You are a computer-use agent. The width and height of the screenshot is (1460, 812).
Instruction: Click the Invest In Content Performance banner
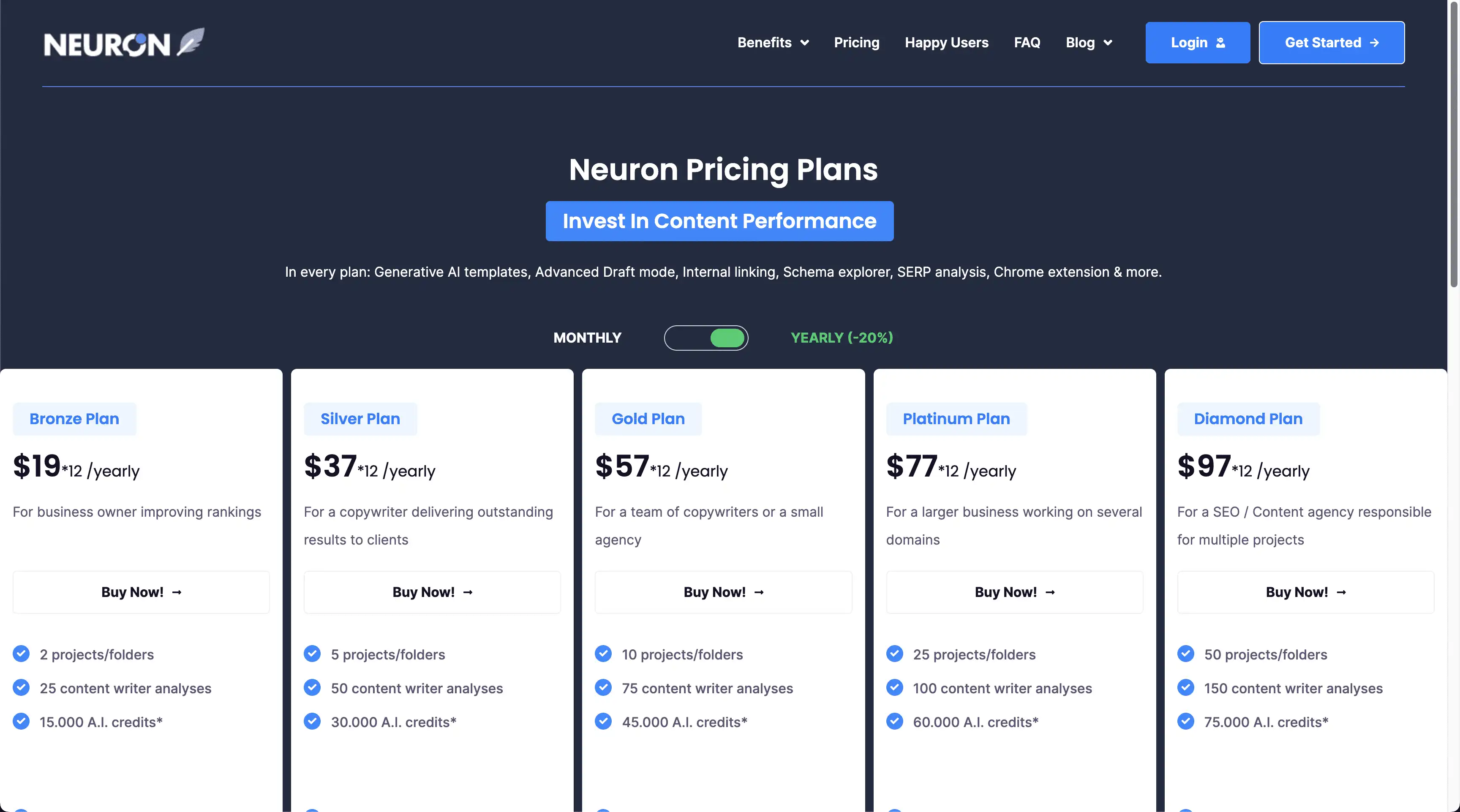(719, 221)
